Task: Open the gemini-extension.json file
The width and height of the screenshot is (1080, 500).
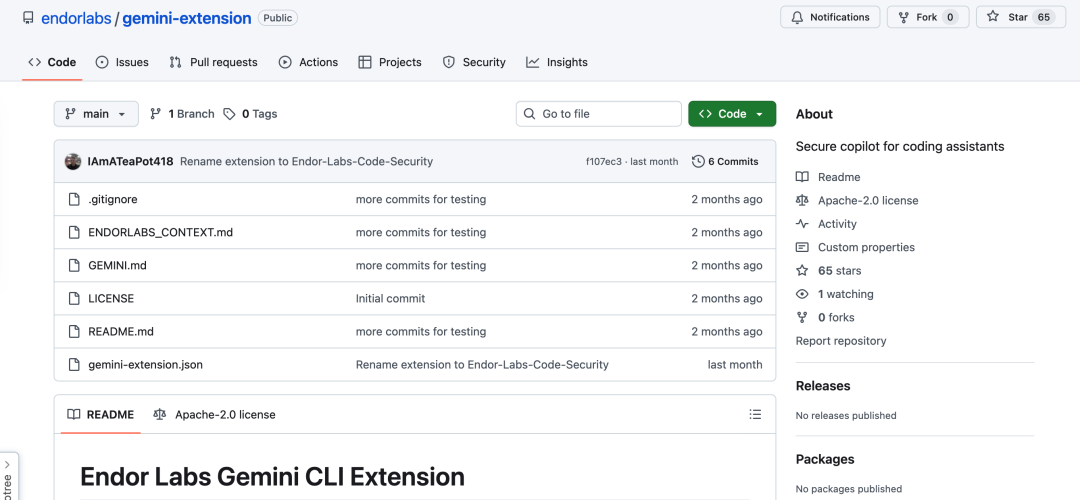Action: (145, 365)
